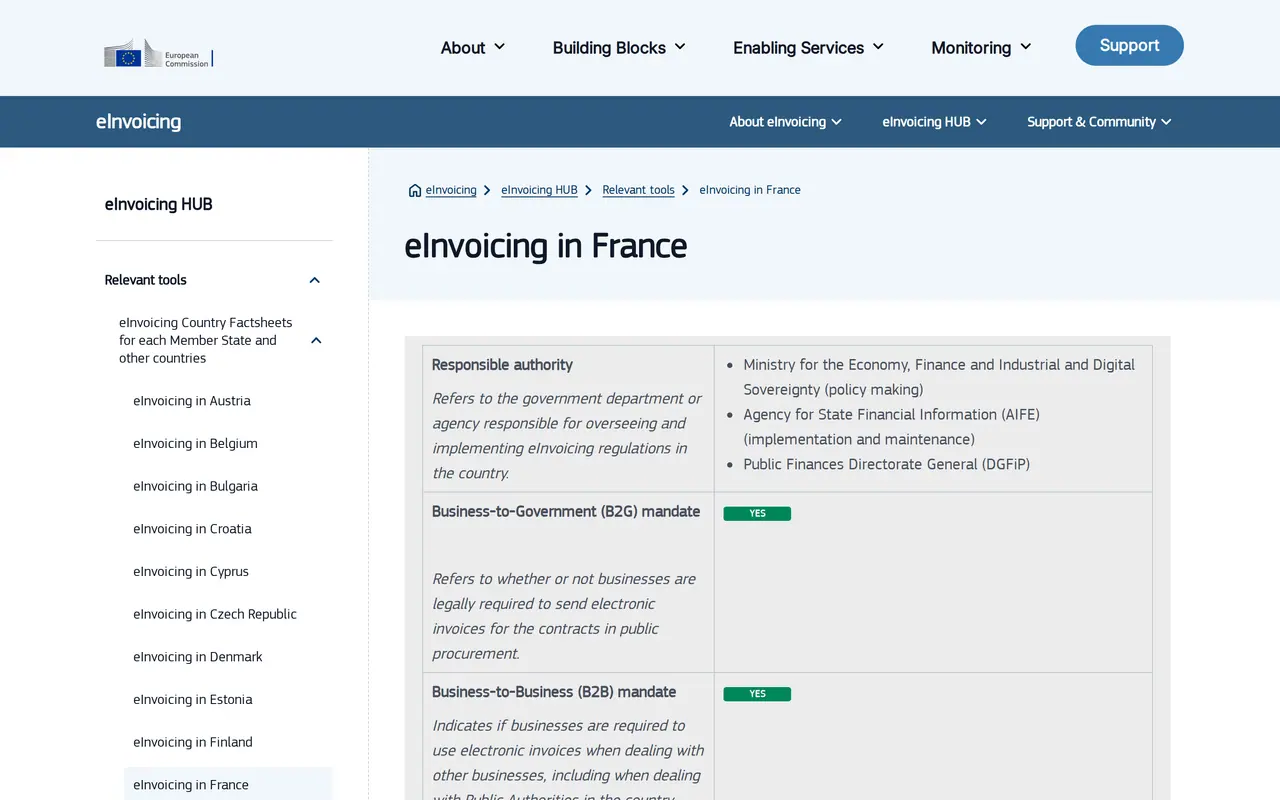
Task: Click the home icon in the breadcrumb
Action: [415, 190]
